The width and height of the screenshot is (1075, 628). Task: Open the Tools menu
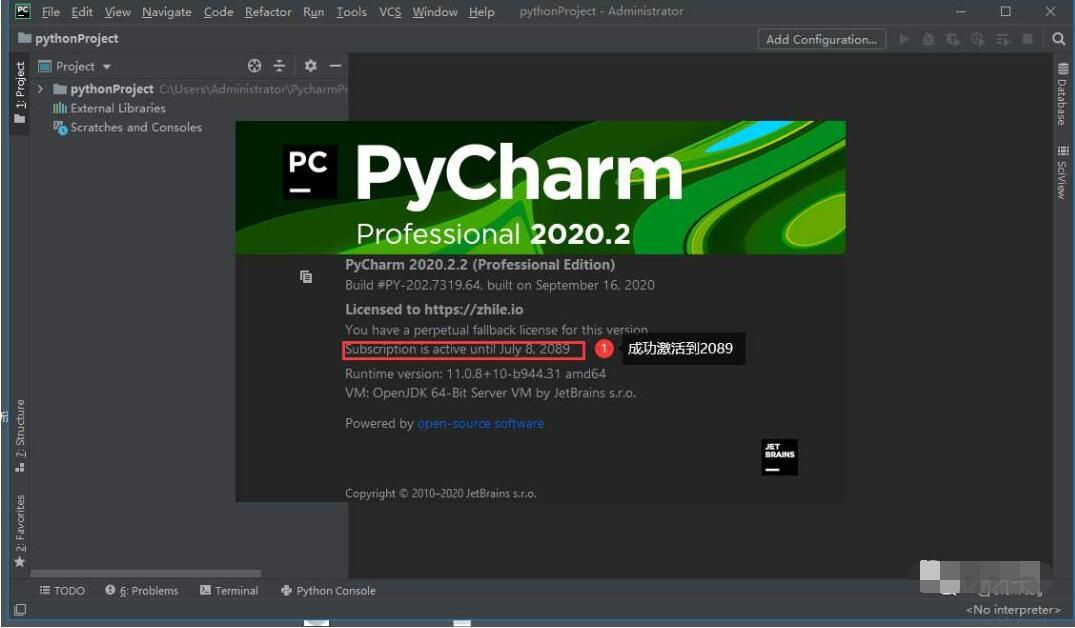click(x=351, y=12)
